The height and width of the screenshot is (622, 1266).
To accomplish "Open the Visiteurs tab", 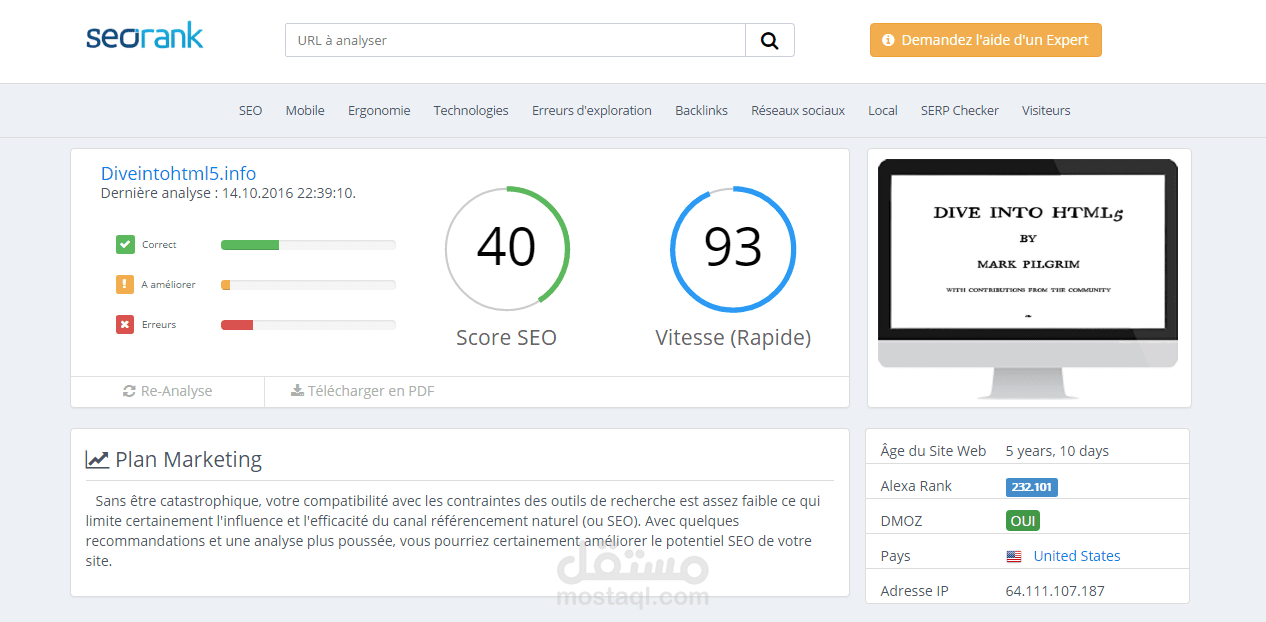I will pyautogui.click(x=1046, y=111).
